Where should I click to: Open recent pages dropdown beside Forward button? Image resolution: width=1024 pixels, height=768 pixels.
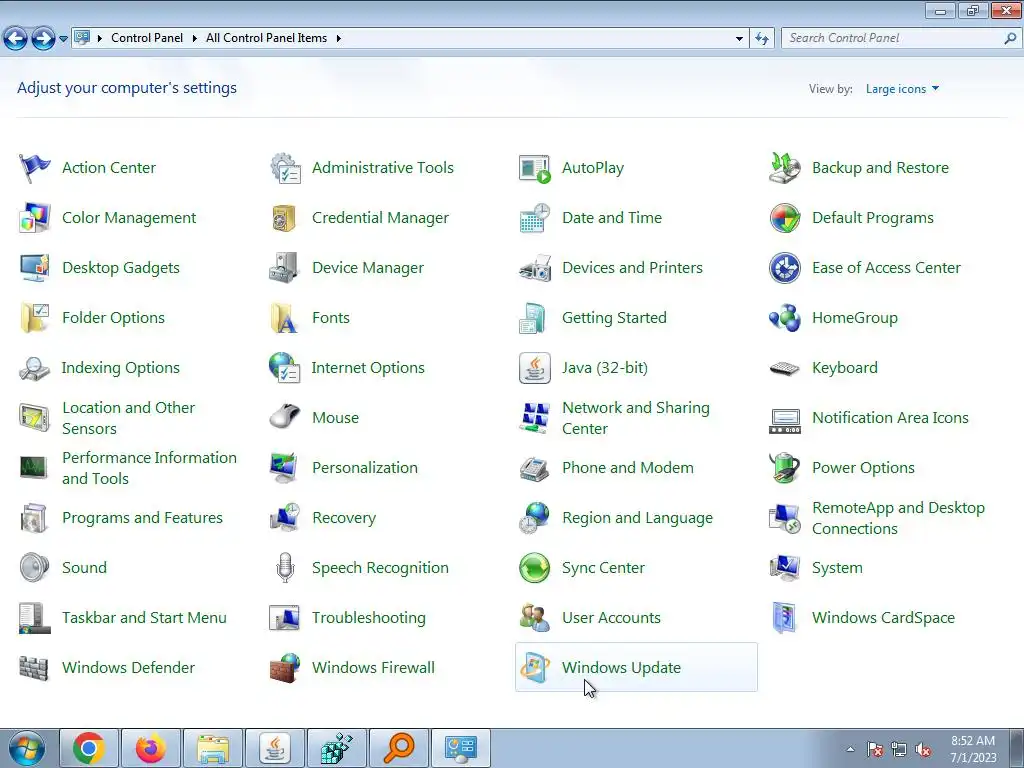(x=63, y=39)
